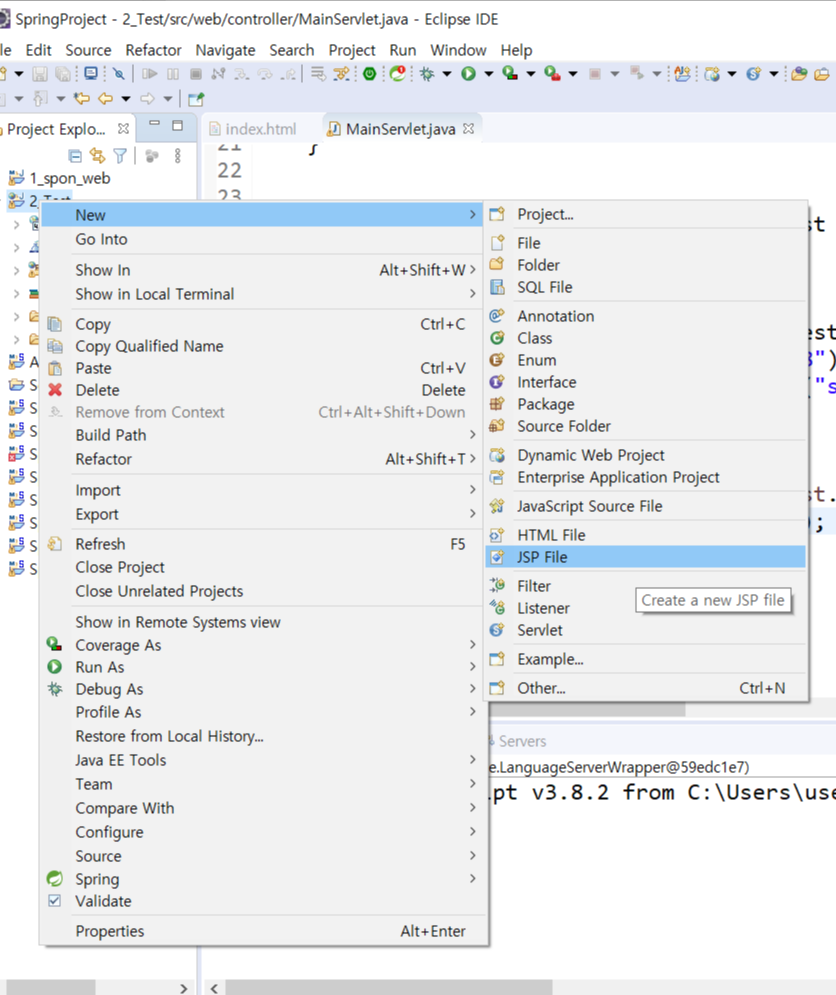
Task: Select Interface from the New submenu
Action: (x=645, y=382)
